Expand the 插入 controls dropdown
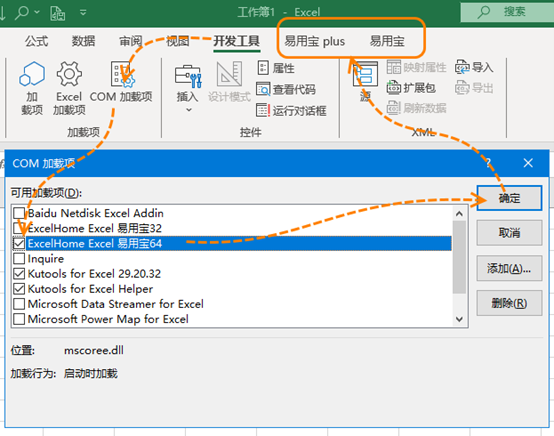 click(189, 110)
